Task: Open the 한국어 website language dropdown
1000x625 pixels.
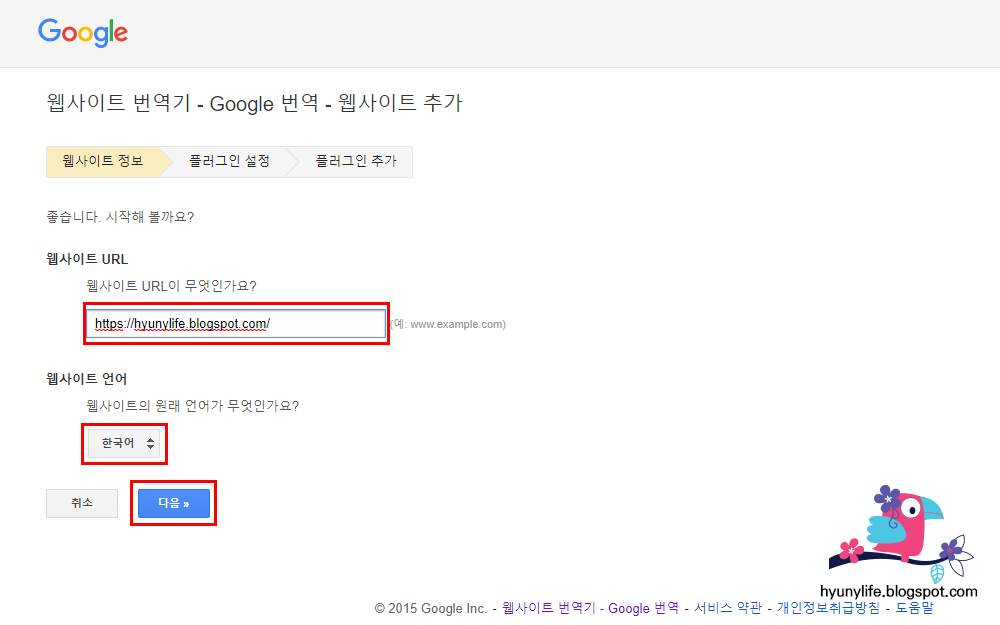Action: tap(124, 443)
